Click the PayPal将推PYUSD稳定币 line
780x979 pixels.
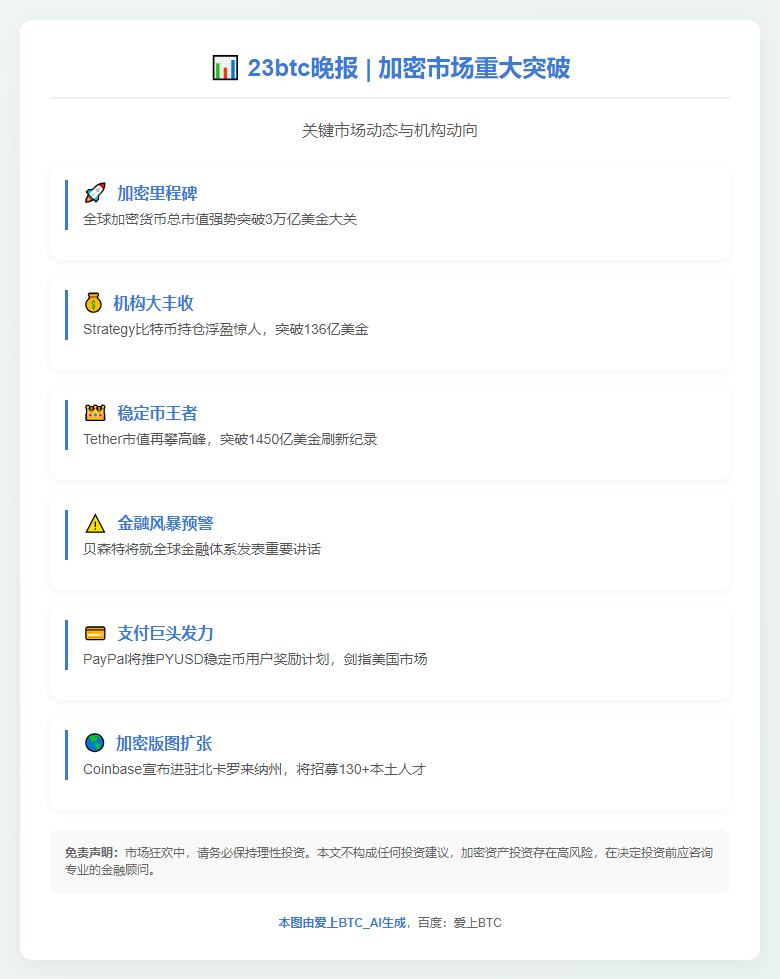(255, 659)
